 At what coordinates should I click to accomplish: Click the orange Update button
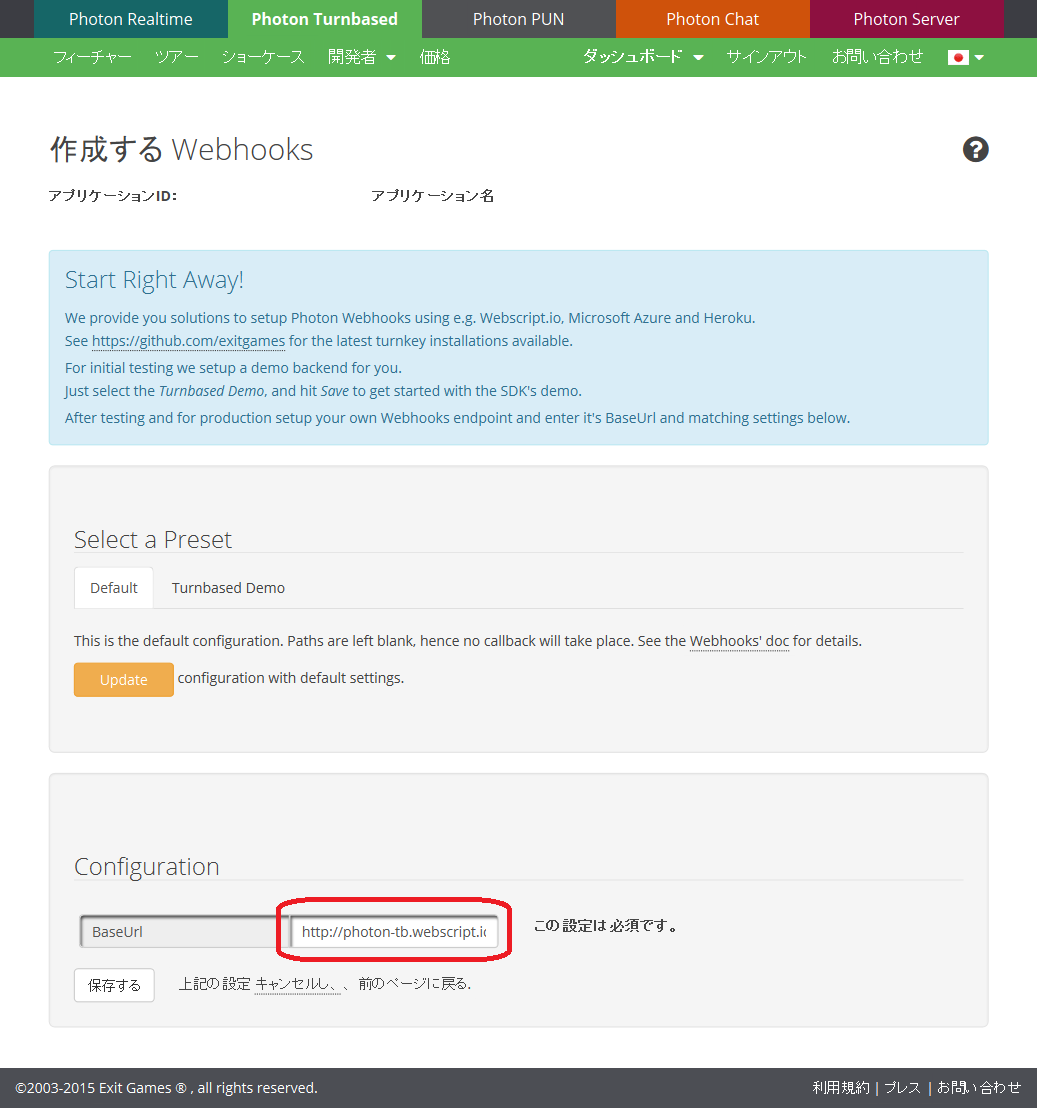(124, 680)
